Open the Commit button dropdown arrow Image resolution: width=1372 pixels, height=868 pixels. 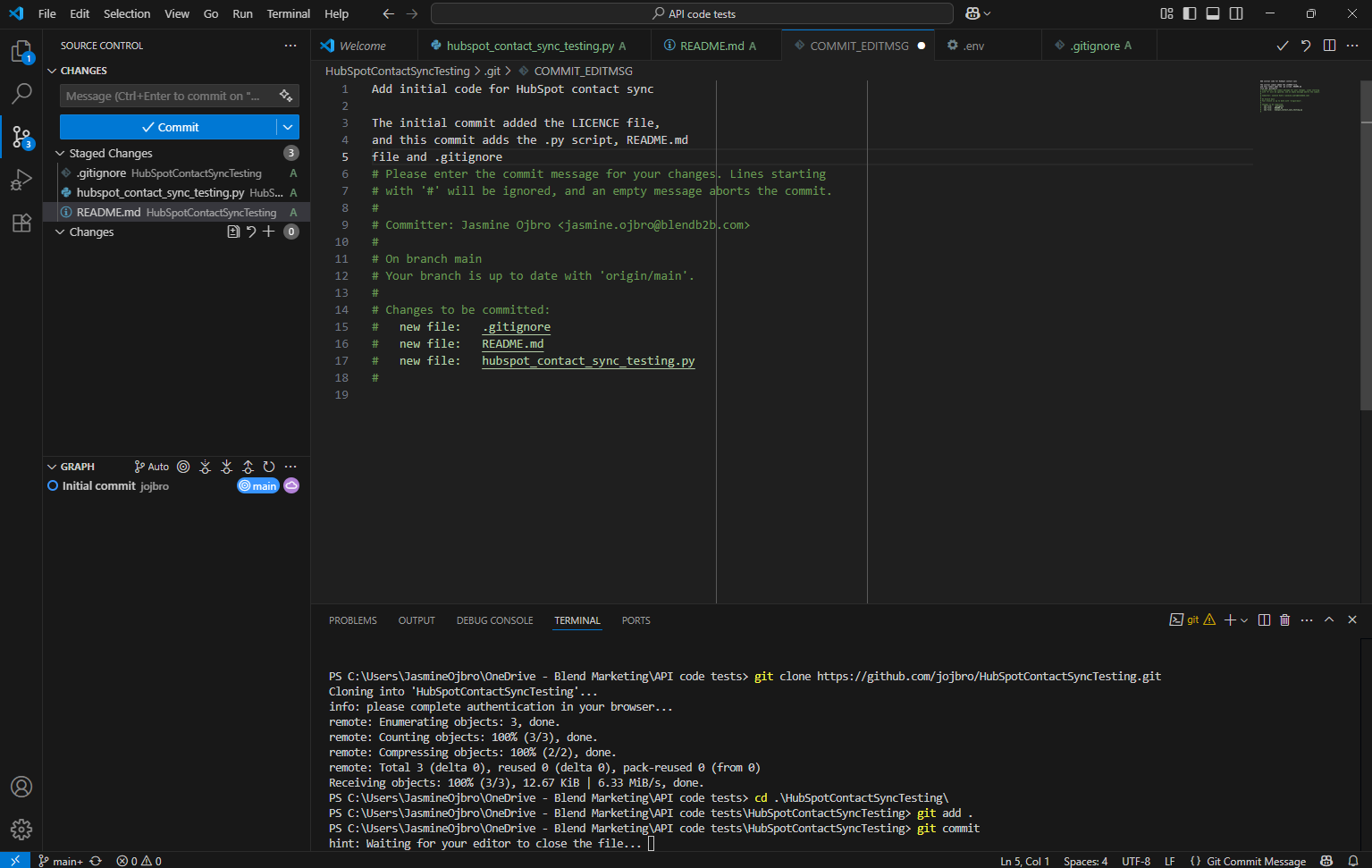click(x=288, y=127)
